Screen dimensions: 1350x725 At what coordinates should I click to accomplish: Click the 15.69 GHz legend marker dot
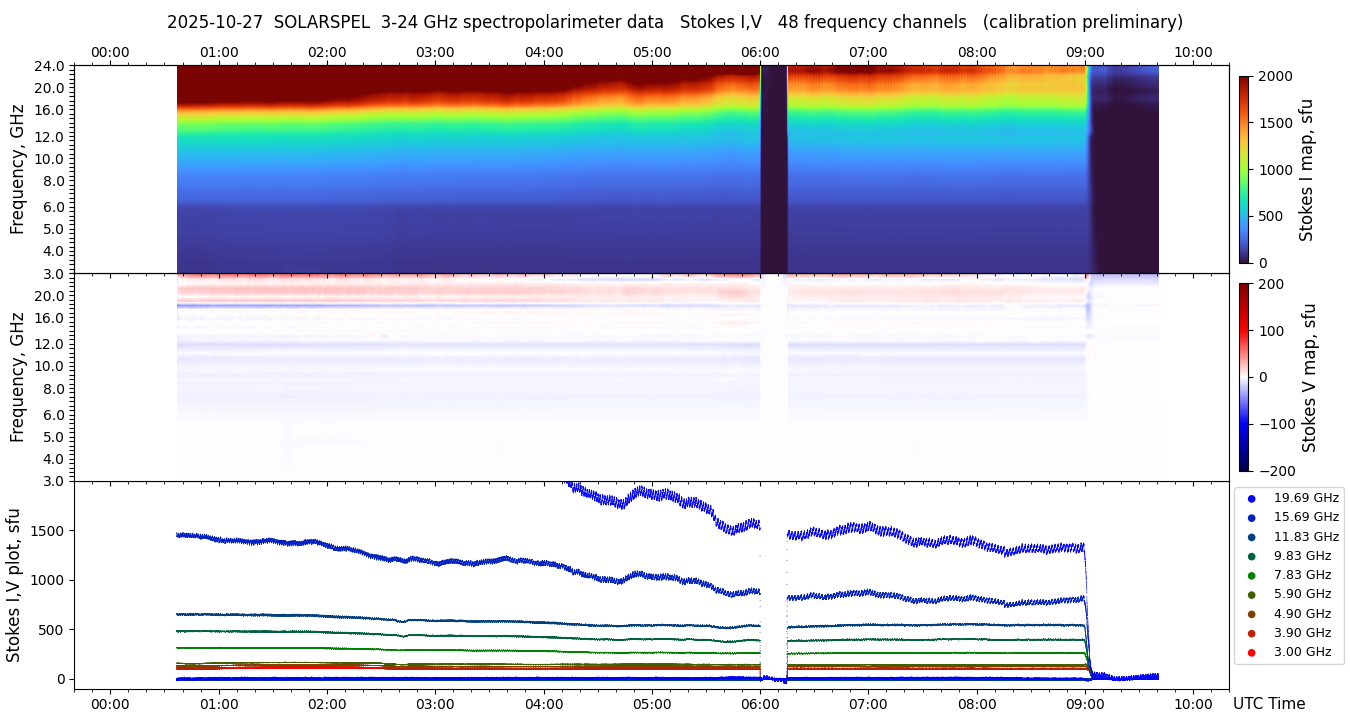coord(1251,517)
